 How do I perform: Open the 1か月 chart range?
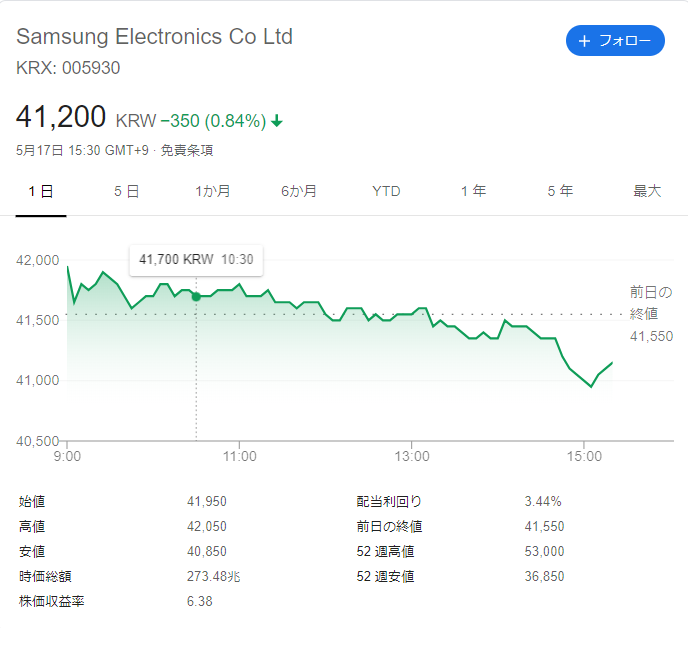pyautogui.click(x=213, y=191)
